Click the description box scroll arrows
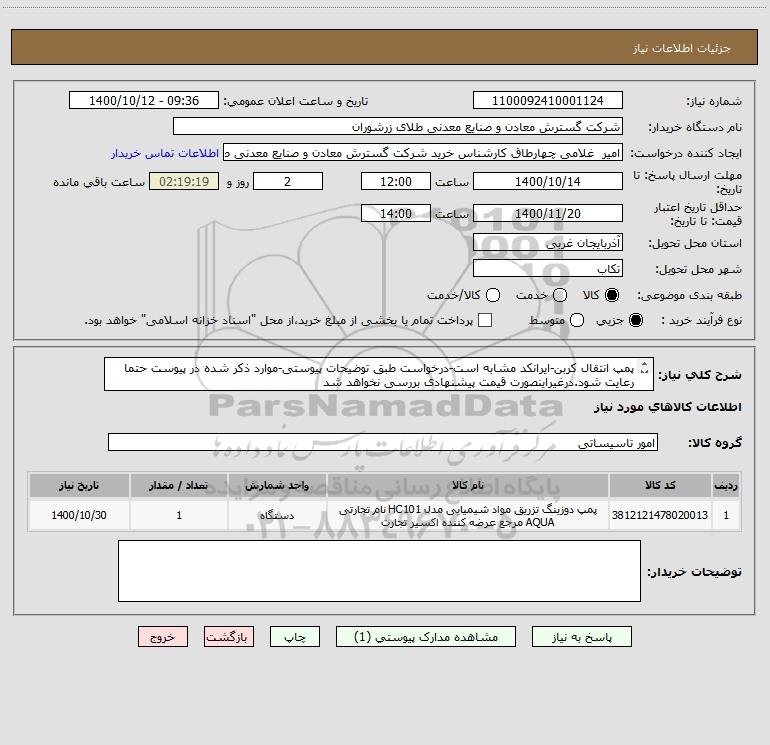The width and height of the screenshot is (770, 745). 645,367
